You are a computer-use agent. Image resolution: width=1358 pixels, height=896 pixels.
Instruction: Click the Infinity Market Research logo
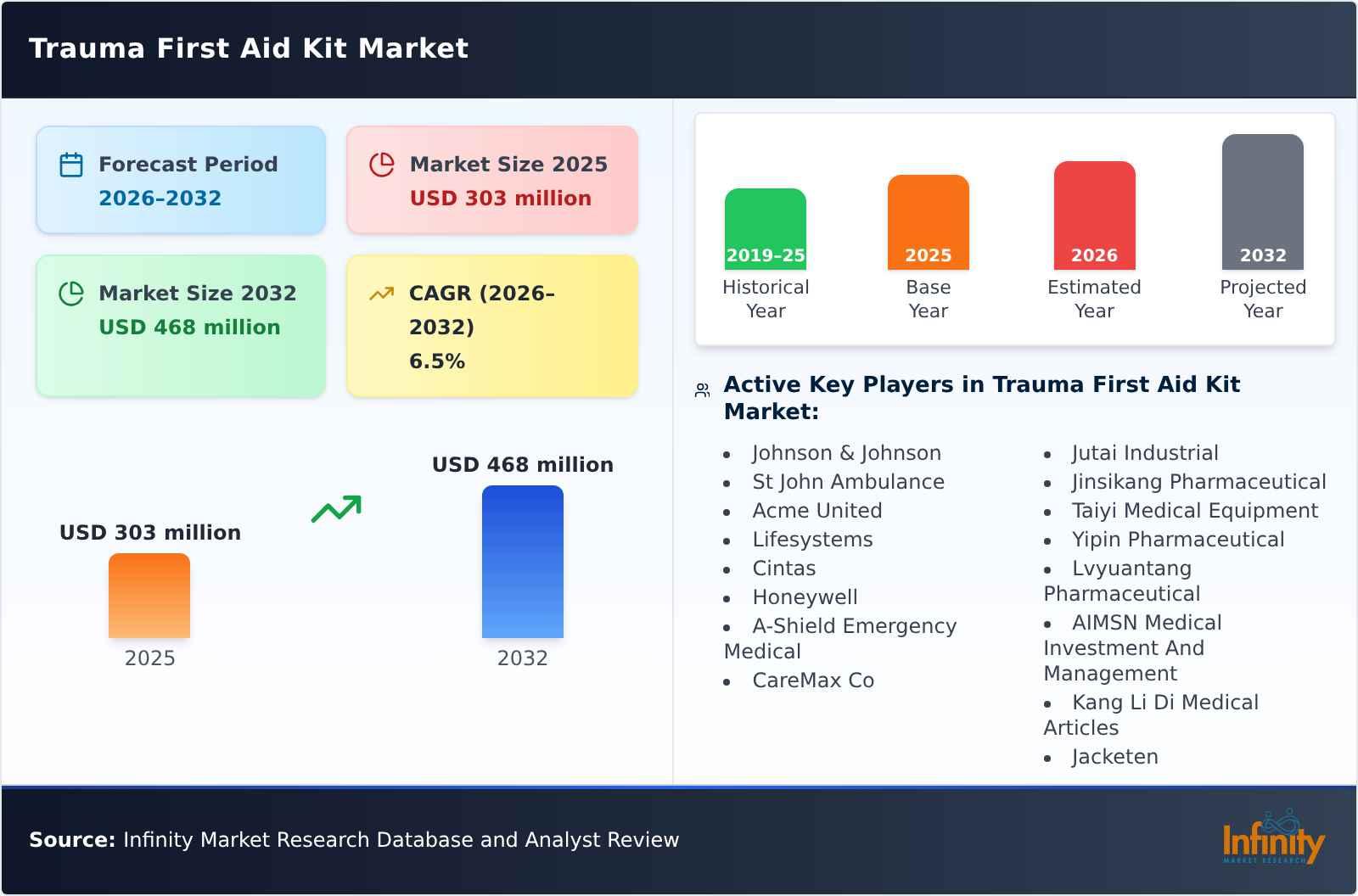1273,837
